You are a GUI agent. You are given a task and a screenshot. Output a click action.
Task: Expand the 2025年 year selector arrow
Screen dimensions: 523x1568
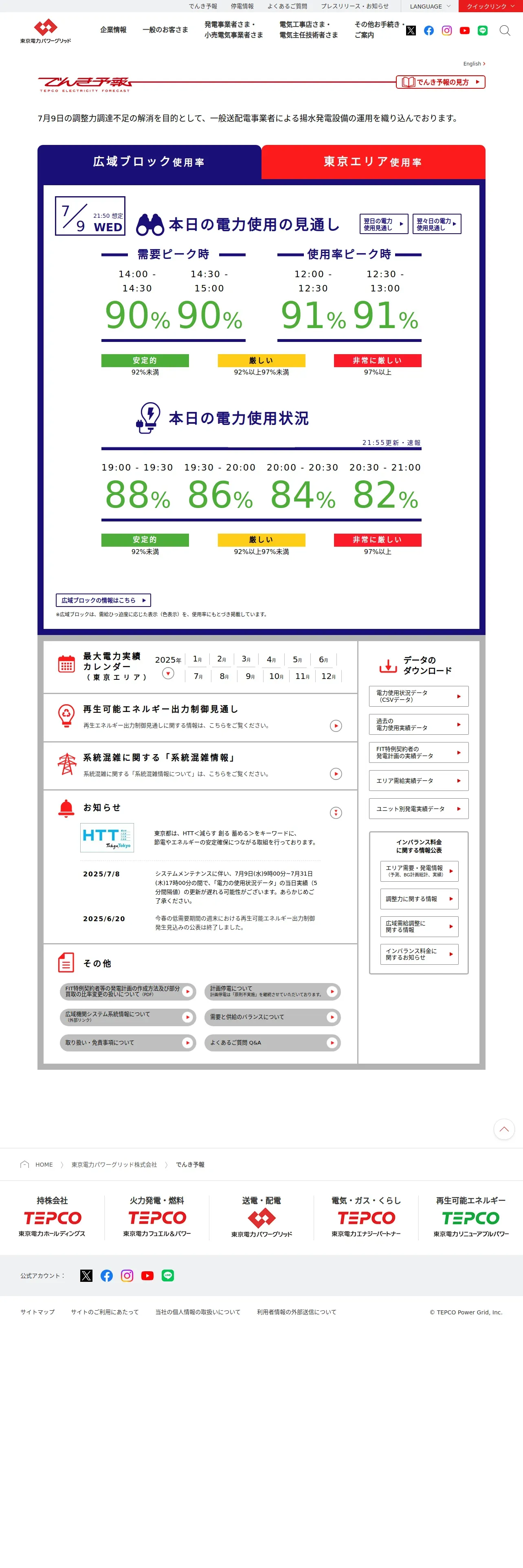(168, 673)
